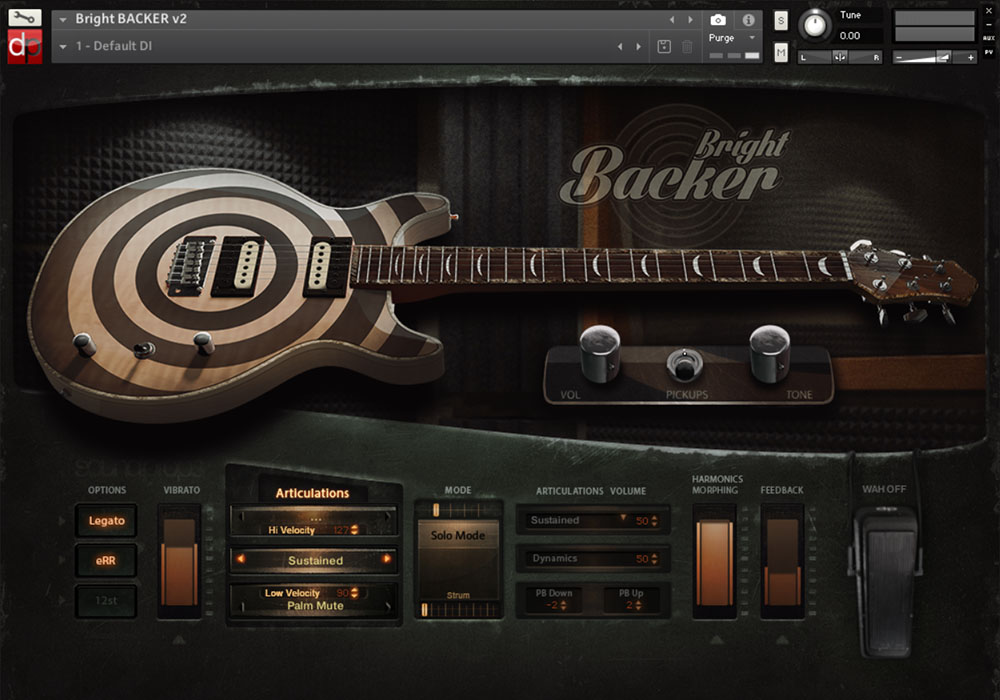Click right arrow in Hi Velocity slot
This screenshot has height=700, width=1000.
(x=388, y=517)
